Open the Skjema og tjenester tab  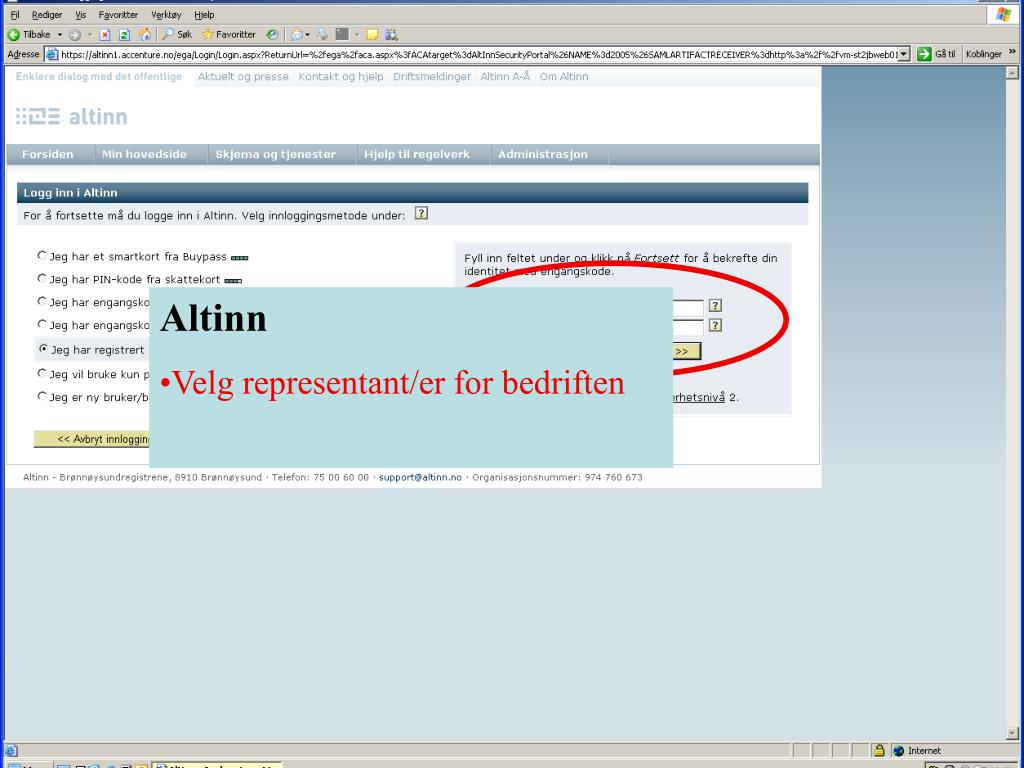pyautogui.click(x=276, y=155)
